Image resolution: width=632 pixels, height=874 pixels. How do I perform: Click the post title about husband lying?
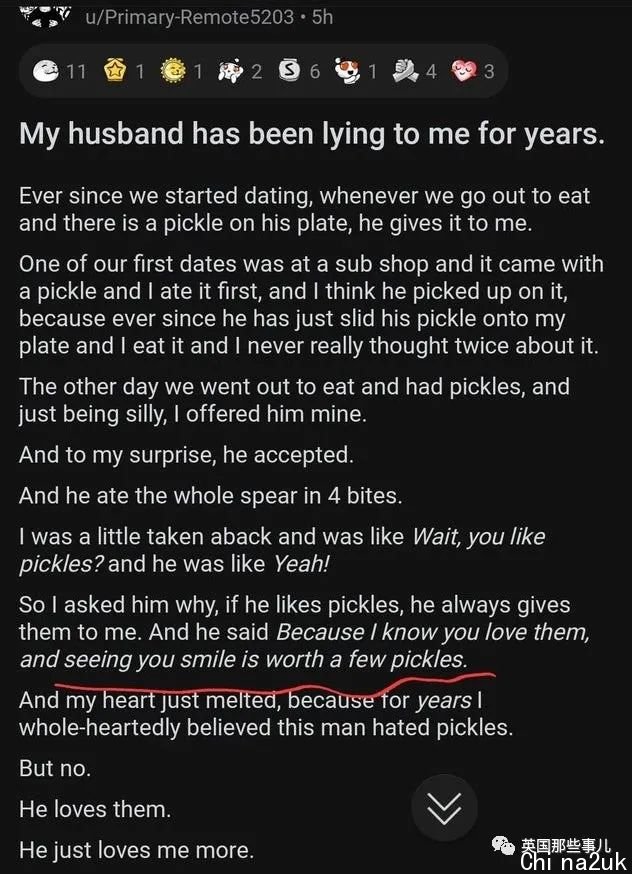(x=312, y=134)
